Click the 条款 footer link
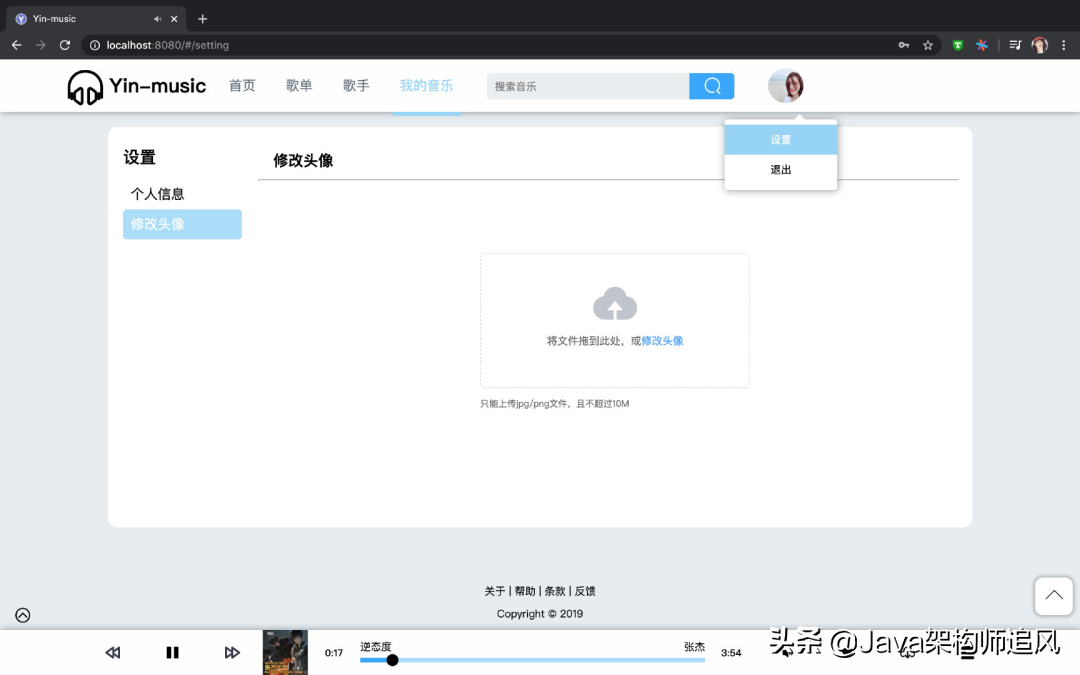The height and width of the screenshot is (675, 1080). (555, 591)
